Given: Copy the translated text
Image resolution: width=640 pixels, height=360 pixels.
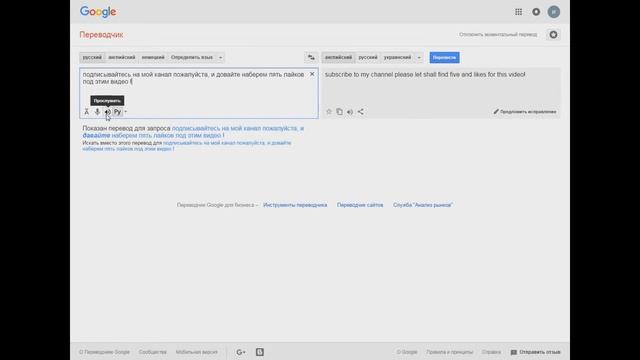Looking at the screenshot, I should tap(339, 111).
